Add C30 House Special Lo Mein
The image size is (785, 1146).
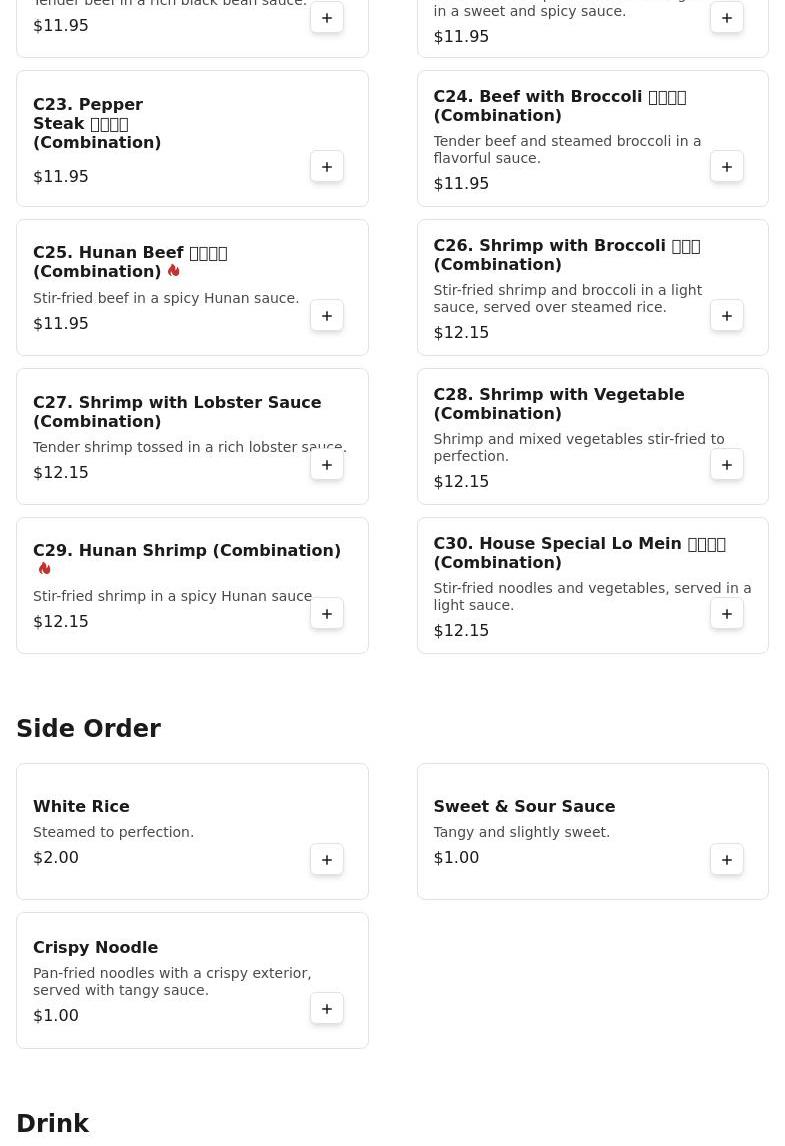[x=727, y=614]
